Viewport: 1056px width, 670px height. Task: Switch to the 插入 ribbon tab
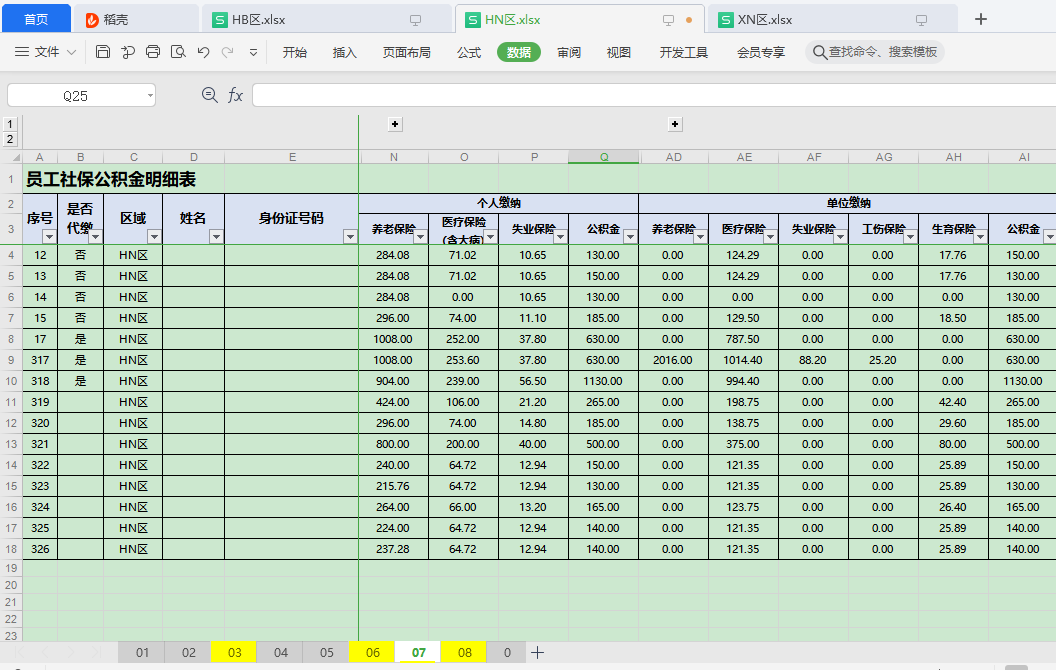pos(344,52)
